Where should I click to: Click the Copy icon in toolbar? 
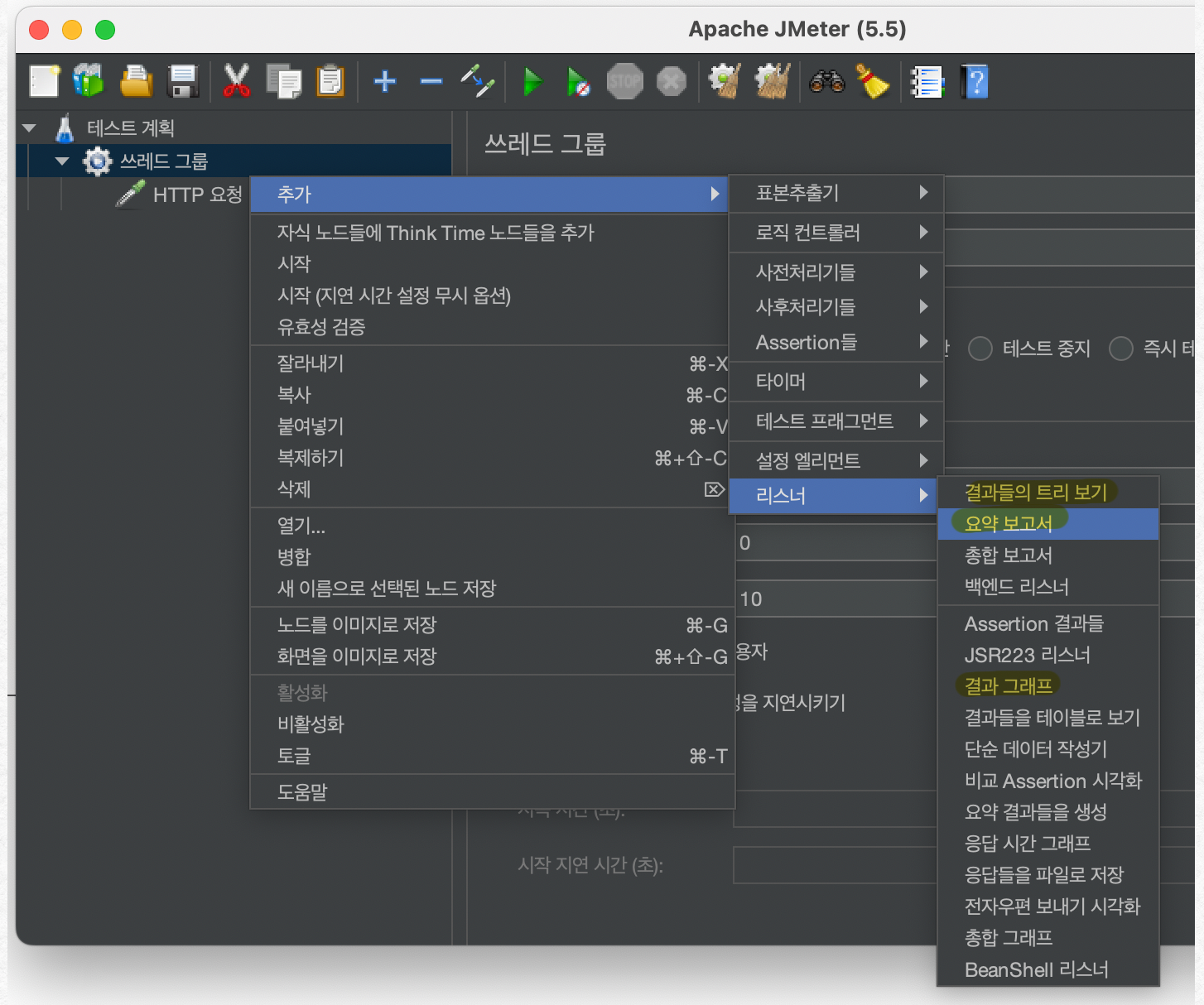[284, 81]
